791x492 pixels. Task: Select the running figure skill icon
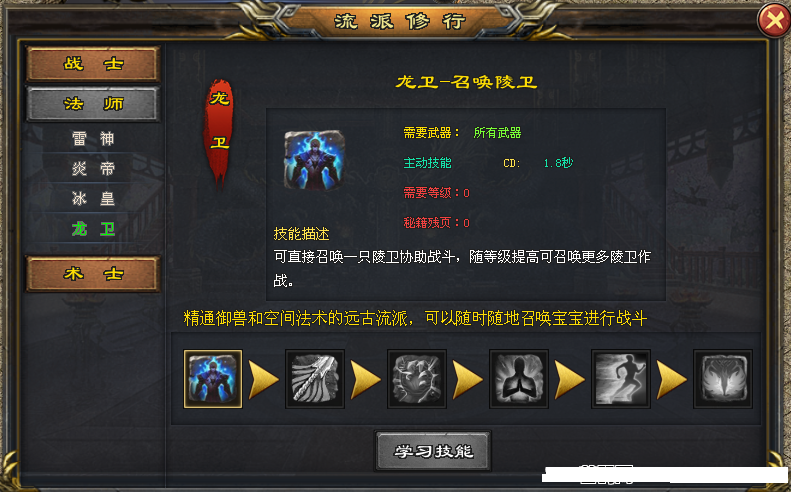tap(620, 379)
